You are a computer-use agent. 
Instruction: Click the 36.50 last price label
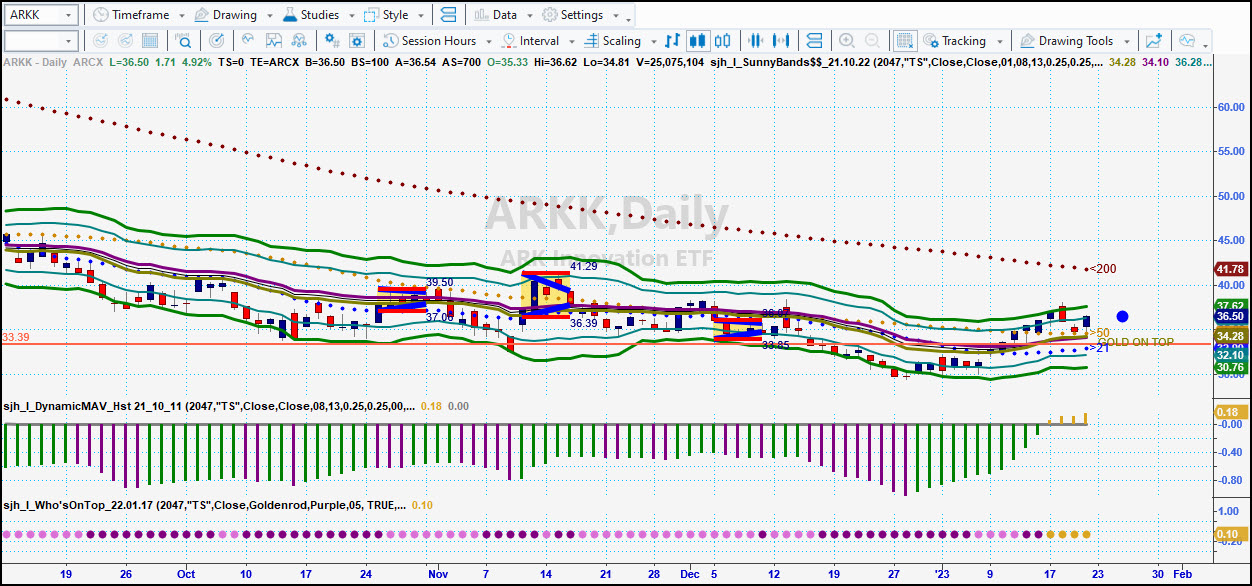pyautogui.click(x=1229, y=316)
